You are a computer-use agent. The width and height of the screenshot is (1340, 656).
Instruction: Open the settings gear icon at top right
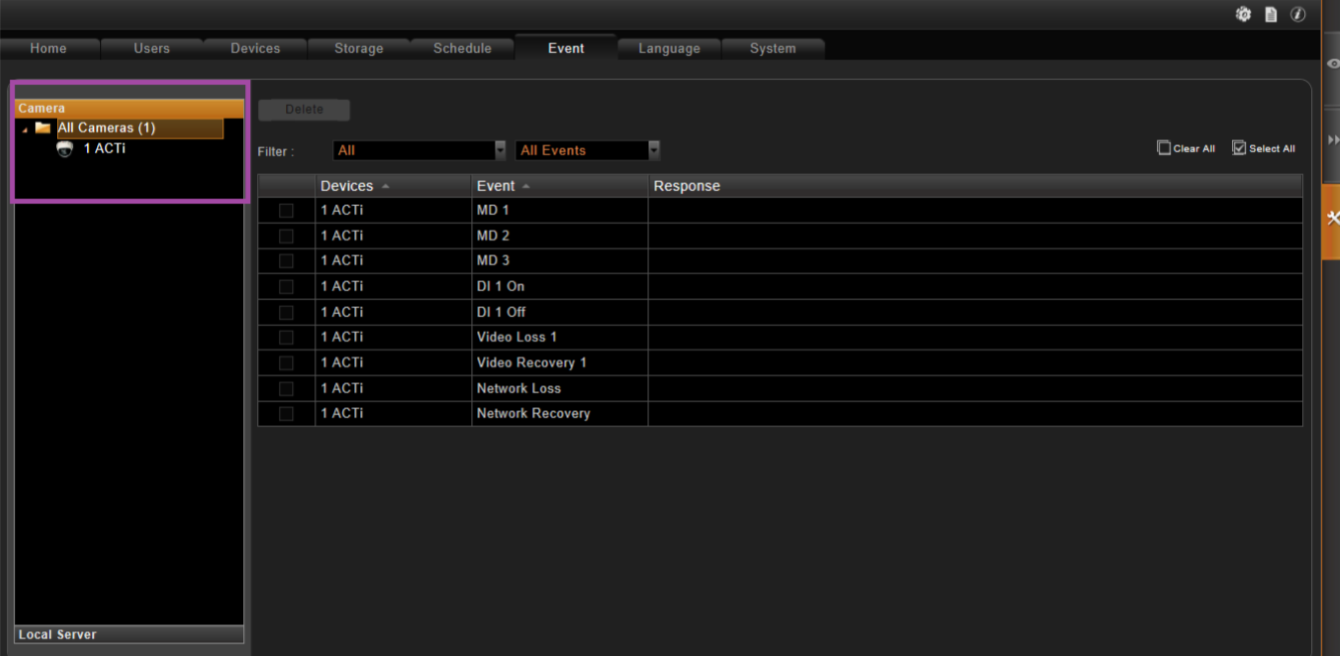[x=1243, y=14]
